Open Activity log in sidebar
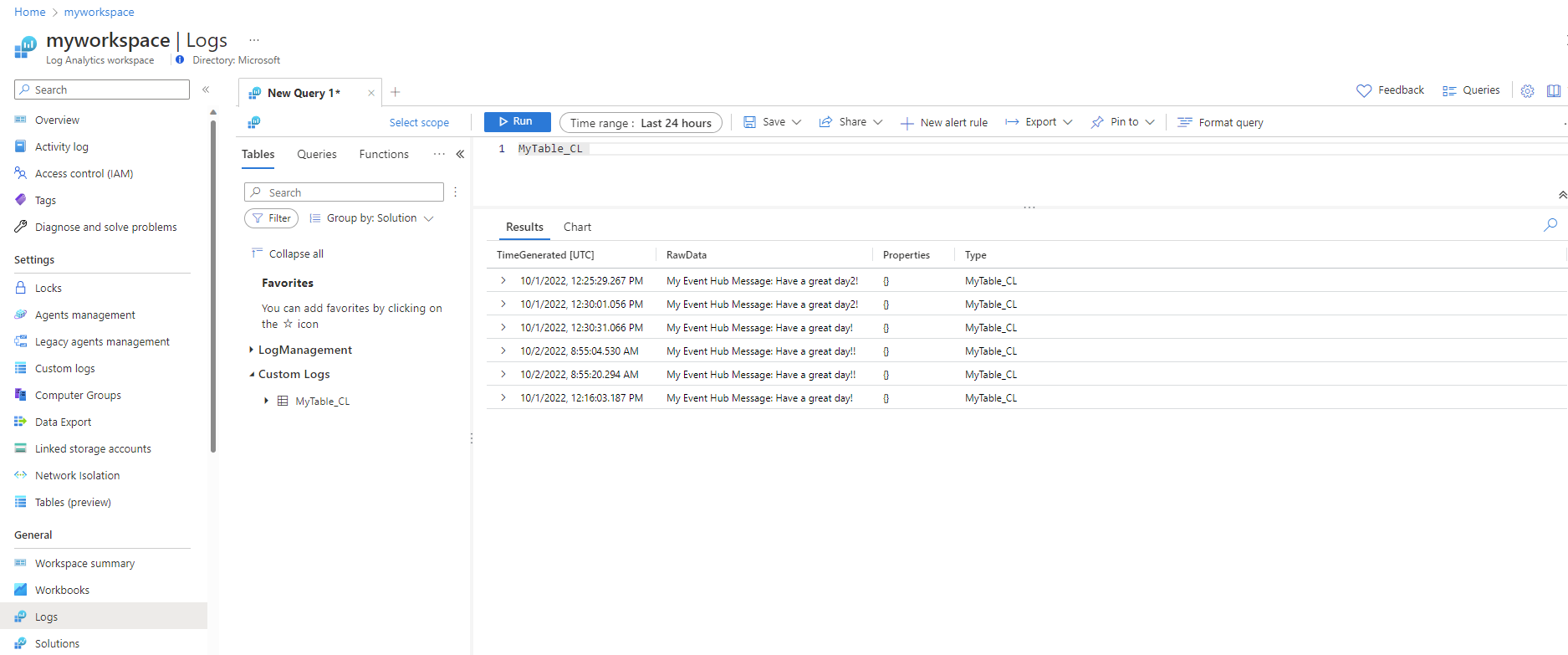The image size is (1568, 655). click(61, 146)
